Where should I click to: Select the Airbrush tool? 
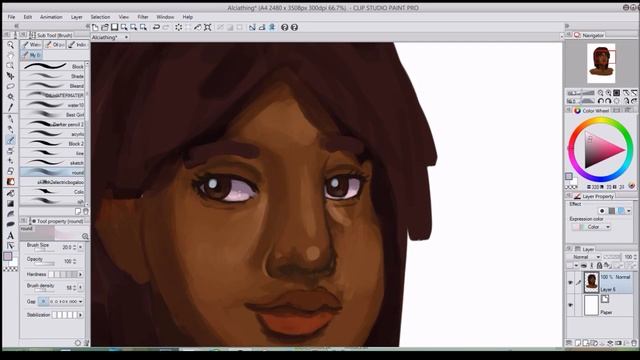tap(11, 151)
